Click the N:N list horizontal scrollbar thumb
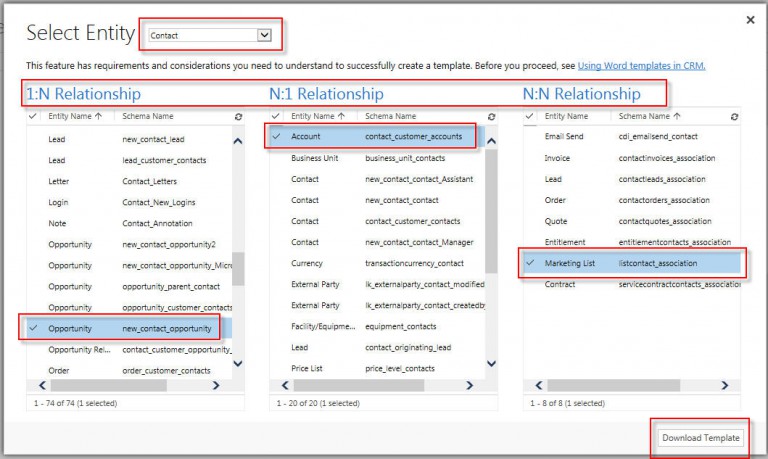 [x=614, y=386]
